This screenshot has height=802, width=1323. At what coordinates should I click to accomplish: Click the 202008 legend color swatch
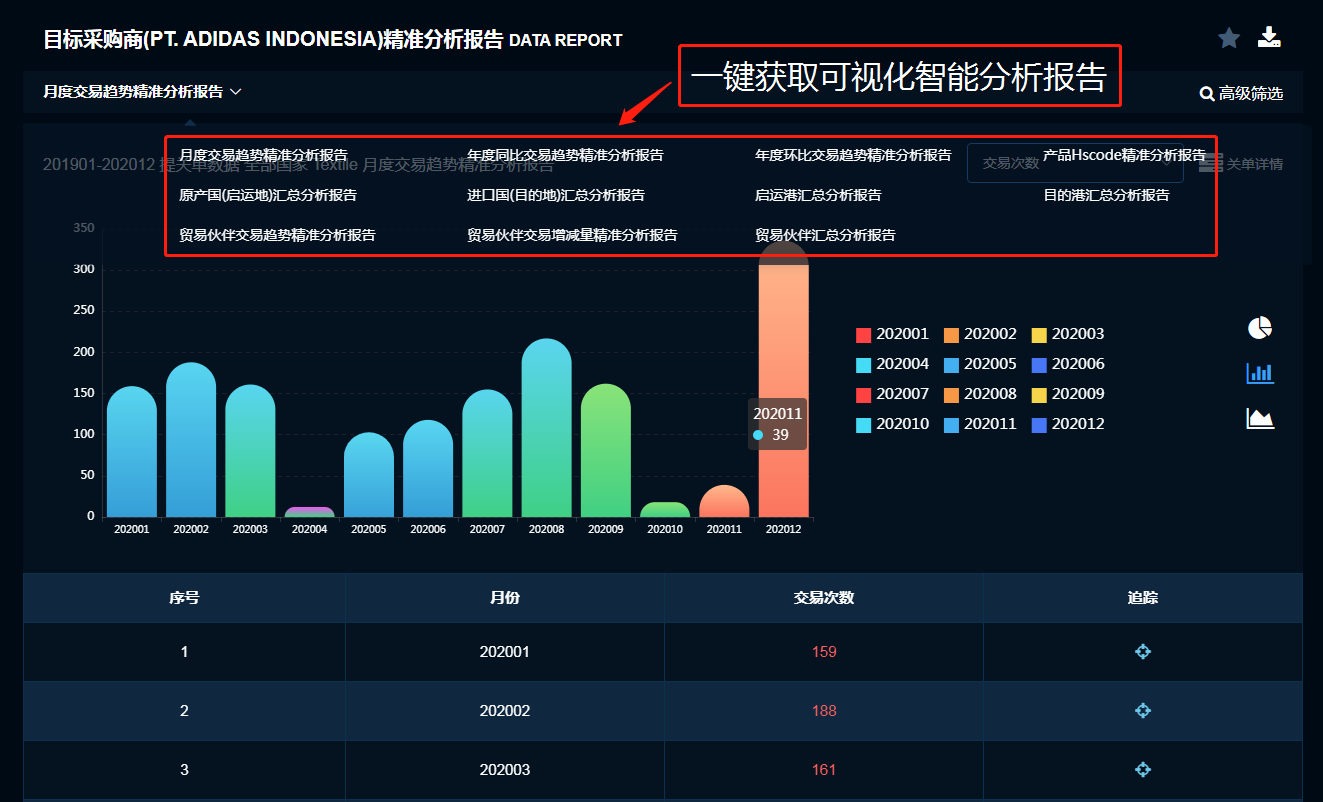point(952,394)
